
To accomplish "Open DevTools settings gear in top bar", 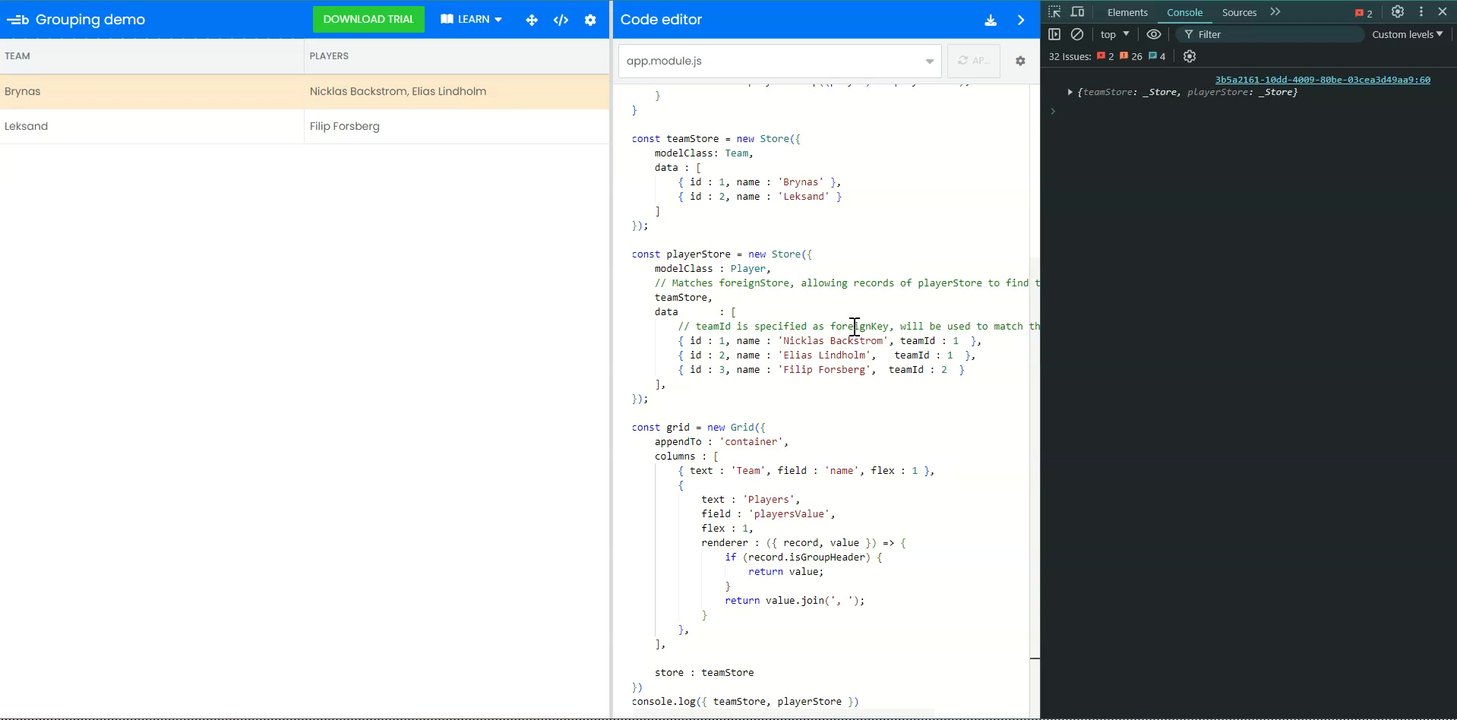I will click(1398, 12).
